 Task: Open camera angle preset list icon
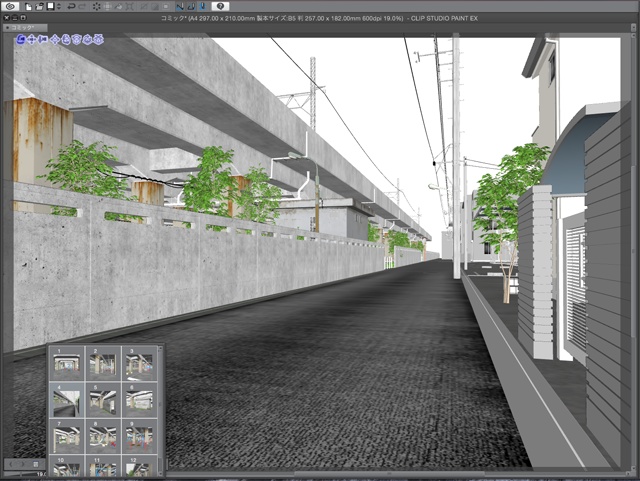tap(36, 464)
